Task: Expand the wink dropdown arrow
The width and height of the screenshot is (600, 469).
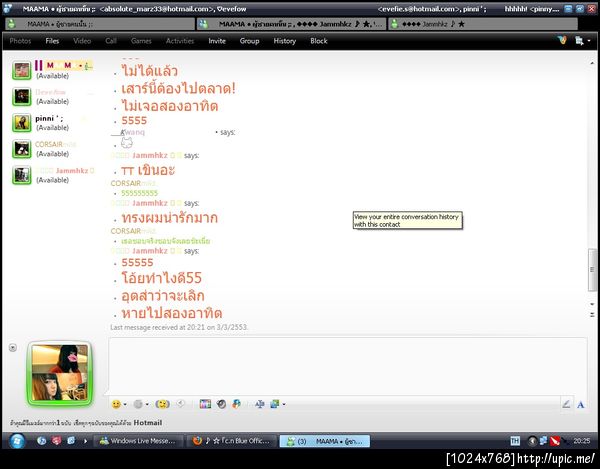Action: pyautogui.click(x=147, y=404)
